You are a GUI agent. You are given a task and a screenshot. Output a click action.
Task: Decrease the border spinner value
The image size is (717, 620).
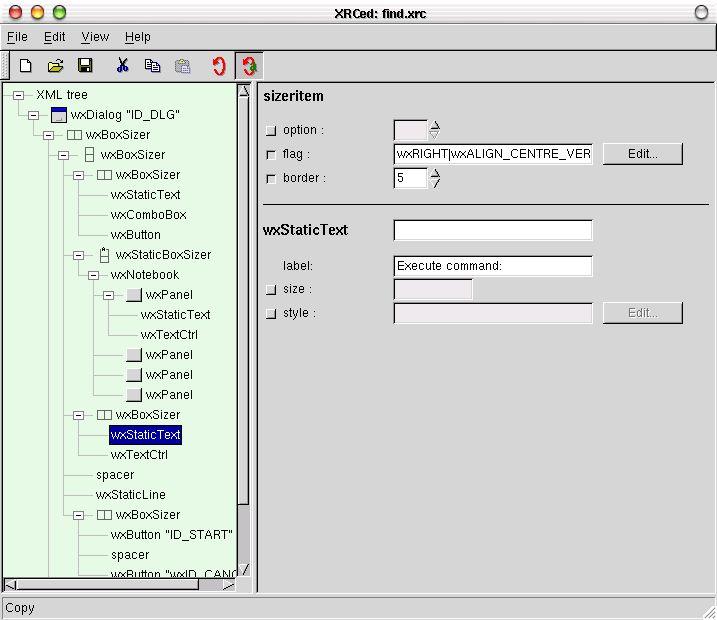(435, 183)
